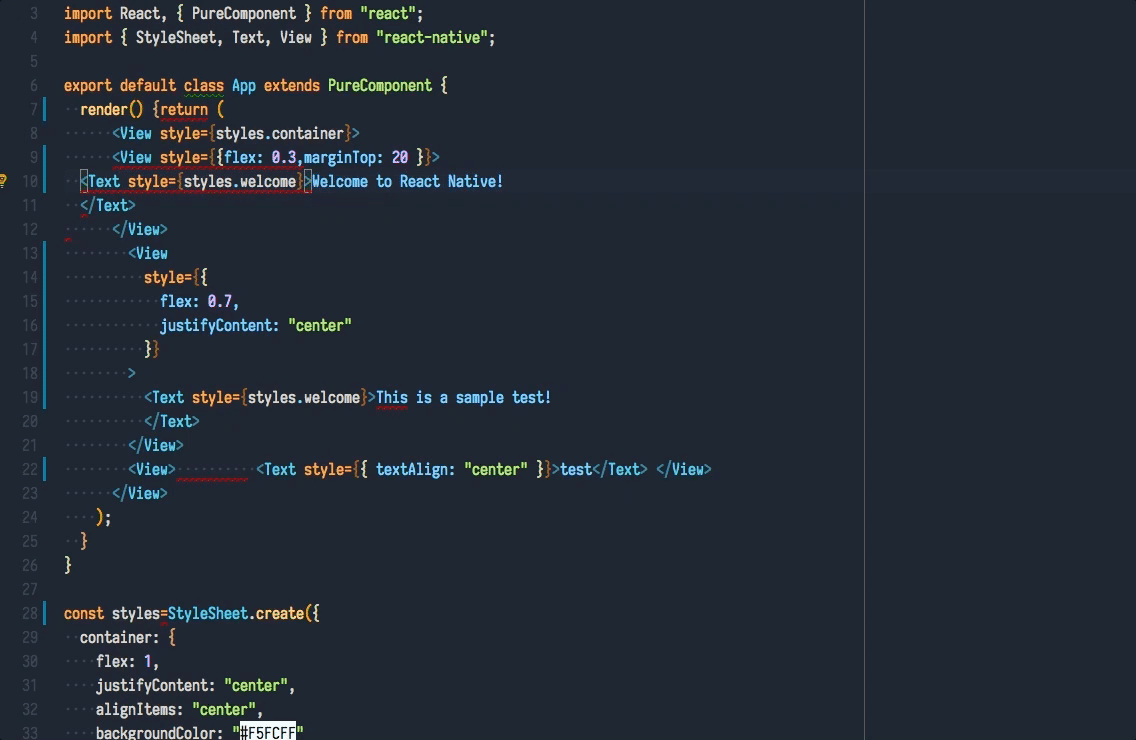Click the closing </Text> tag on line 11

(x=106, y=205)
